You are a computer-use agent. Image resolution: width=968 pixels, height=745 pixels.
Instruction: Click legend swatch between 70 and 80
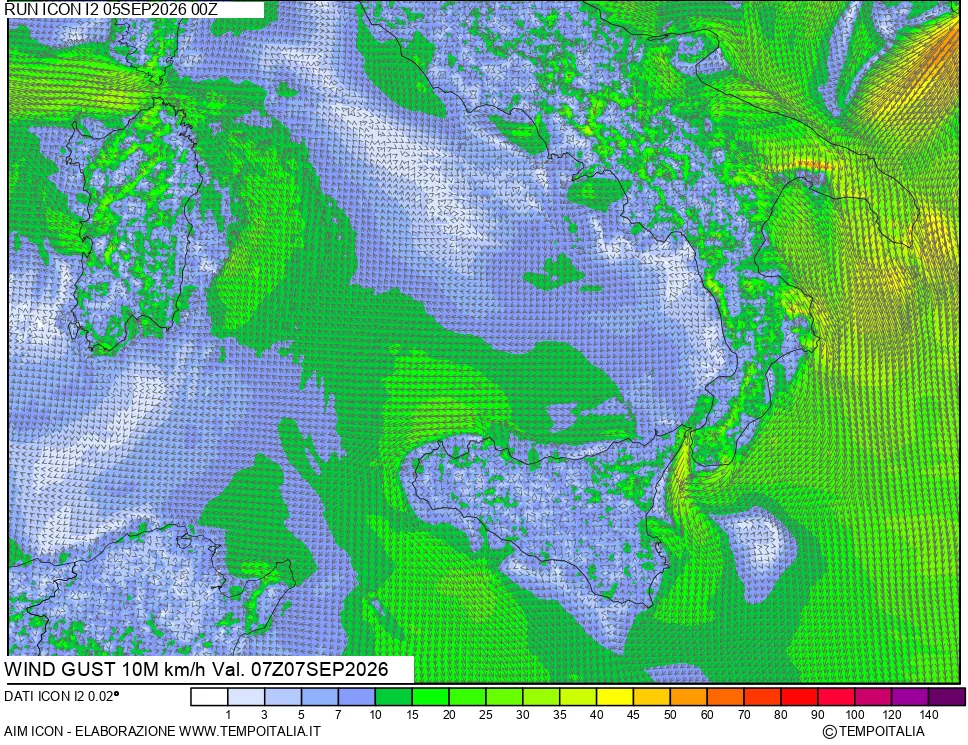point(762,697)
